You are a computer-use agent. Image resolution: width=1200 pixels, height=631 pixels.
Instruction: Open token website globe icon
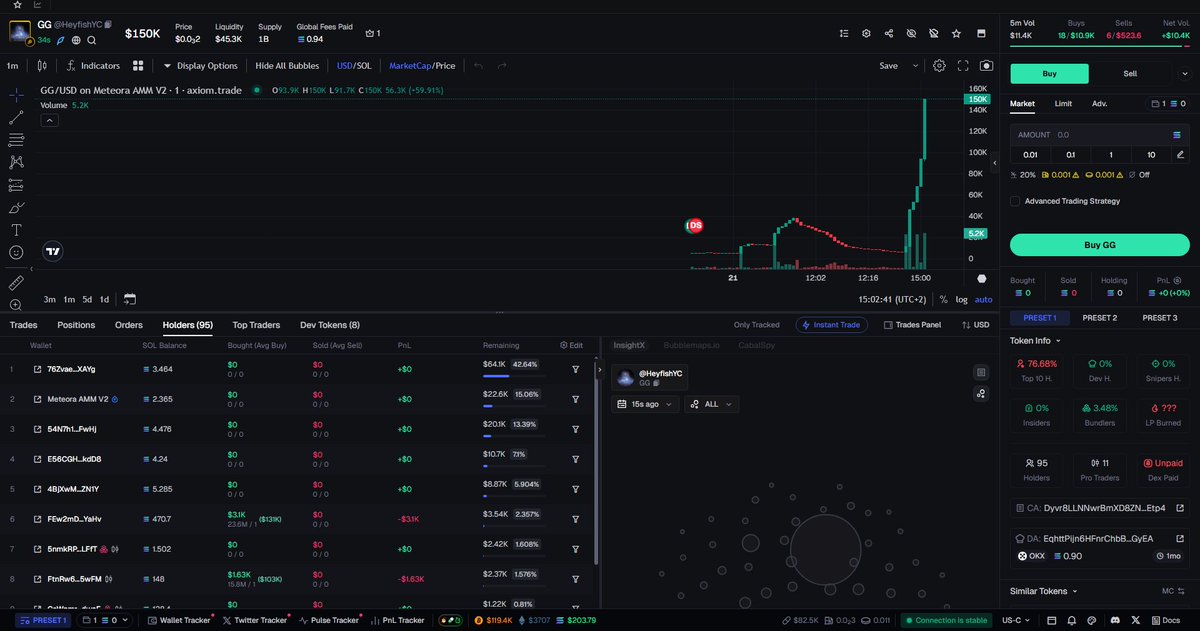click(x=76, y=40)
